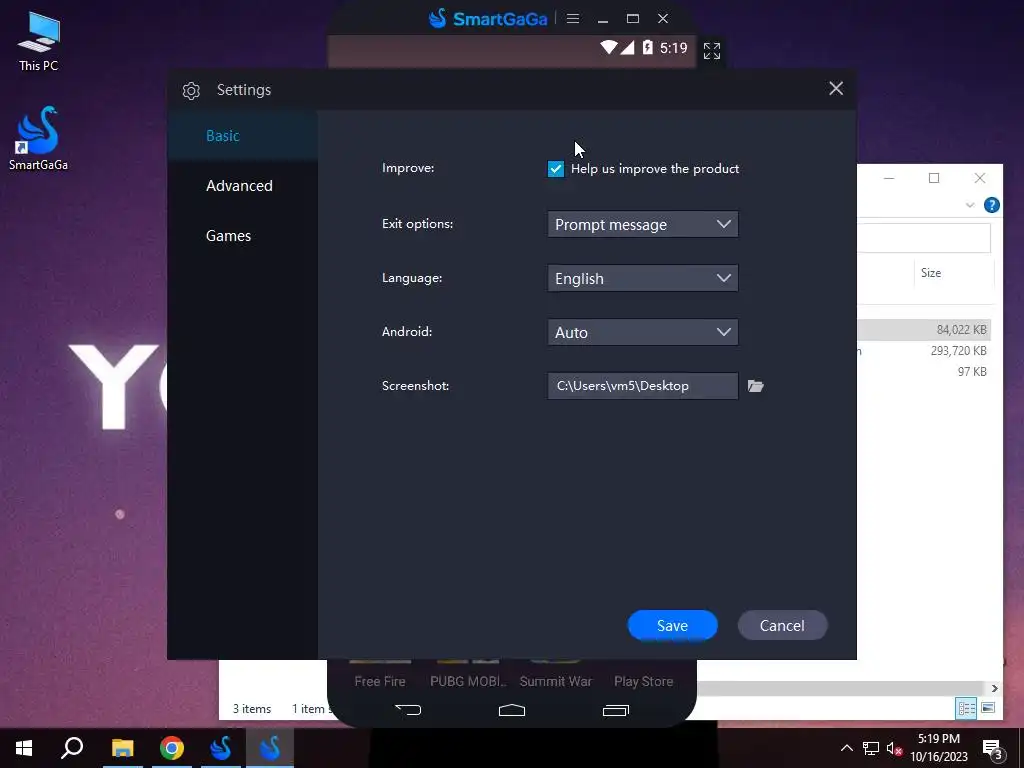Select the SmartGaGa desktop shortcut
The image size is (1024, 768).
point(39,138)
